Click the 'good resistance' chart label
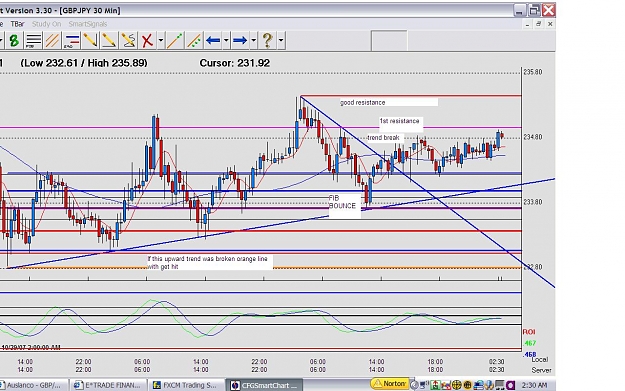The image size is (625, 391). pyautogui.click(x=362, y=102)
